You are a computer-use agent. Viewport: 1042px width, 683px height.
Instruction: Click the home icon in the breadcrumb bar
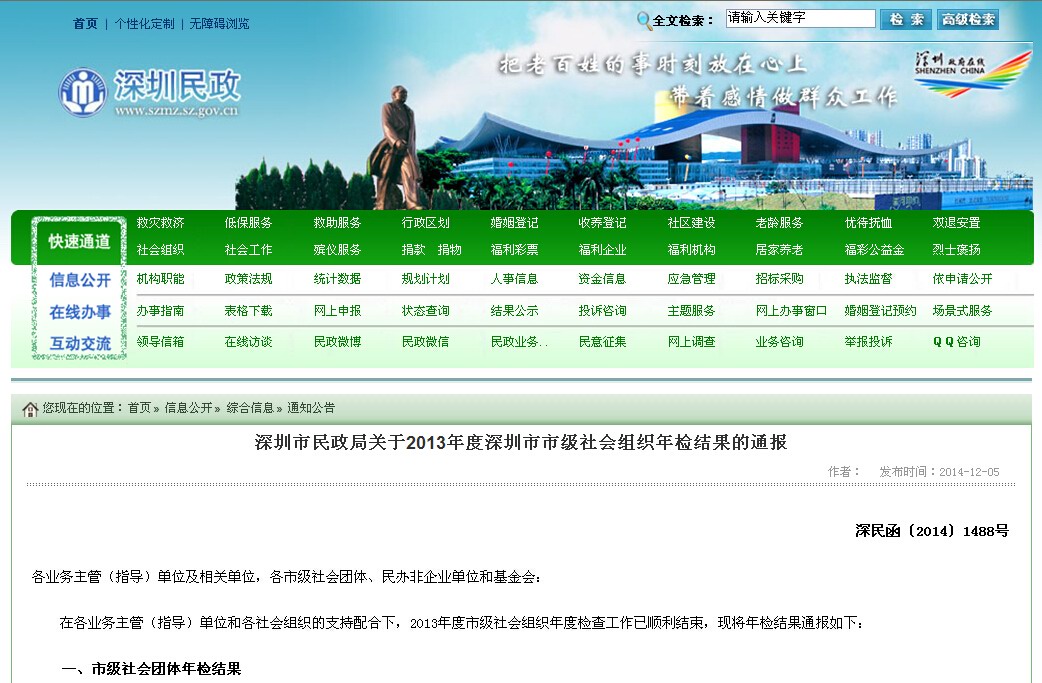tap(30, 409)
